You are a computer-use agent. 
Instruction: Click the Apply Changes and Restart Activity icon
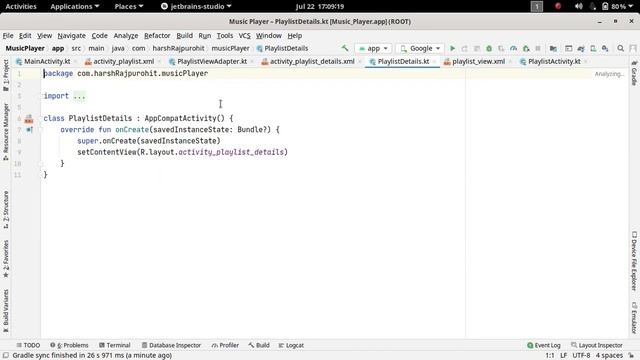pyautogui.click(x=464, y=48)
